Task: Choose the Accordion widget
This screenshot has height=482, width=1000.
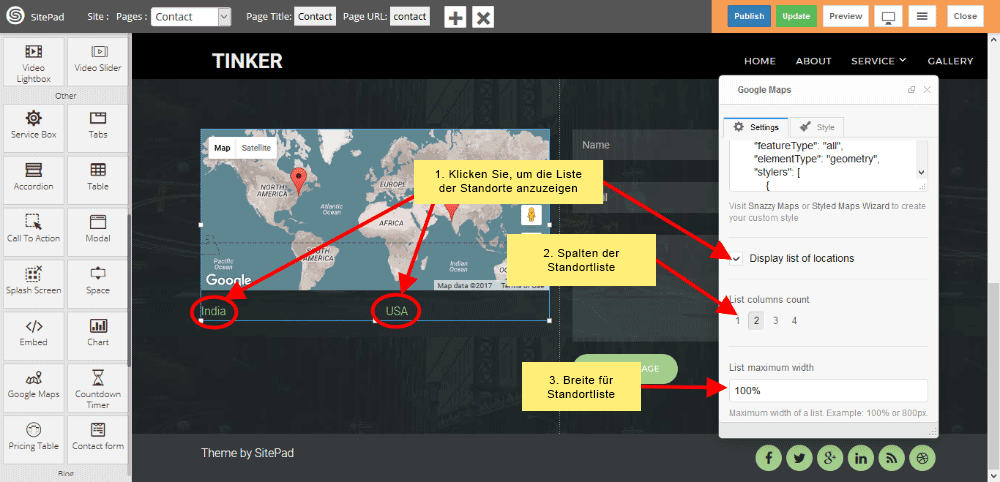Action: click(x=33, y=180)
